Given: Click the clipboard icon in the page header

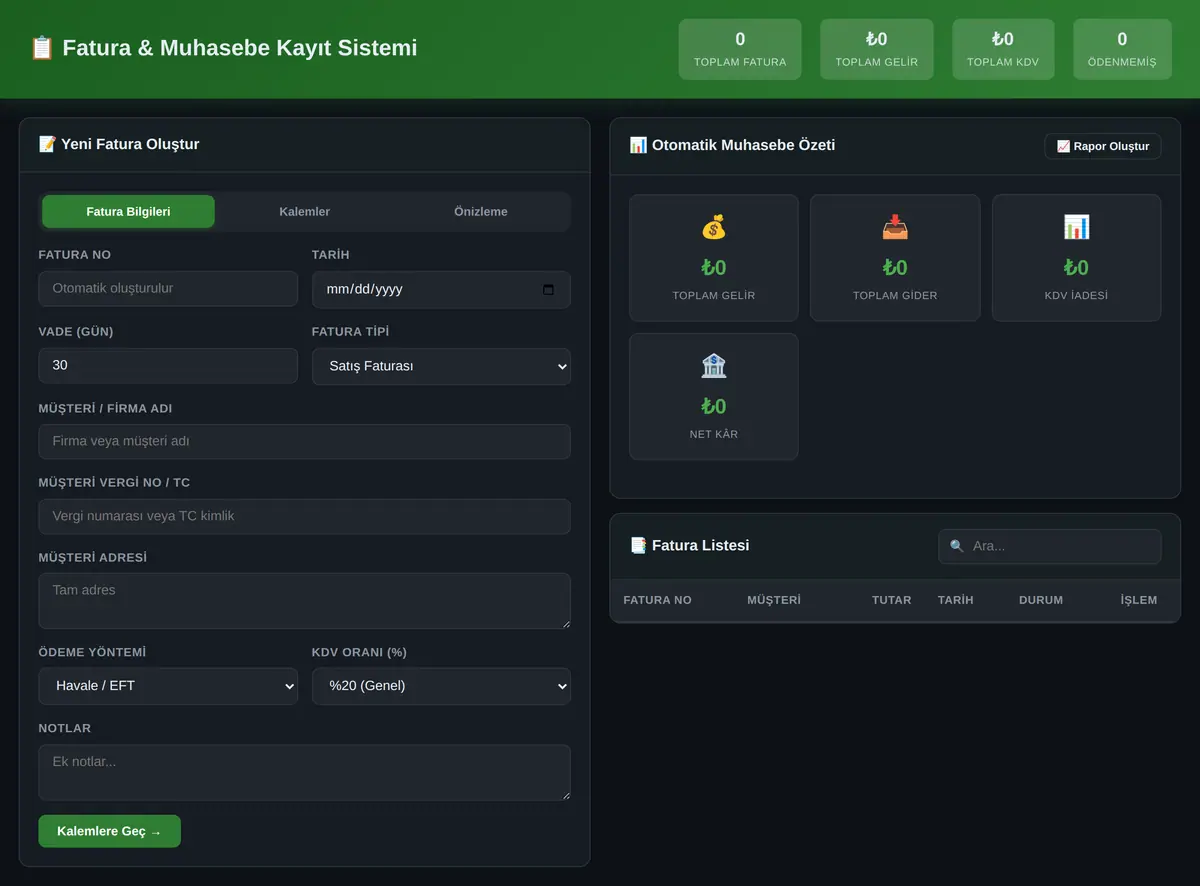Looking at the screenshot, I should 42,48.
